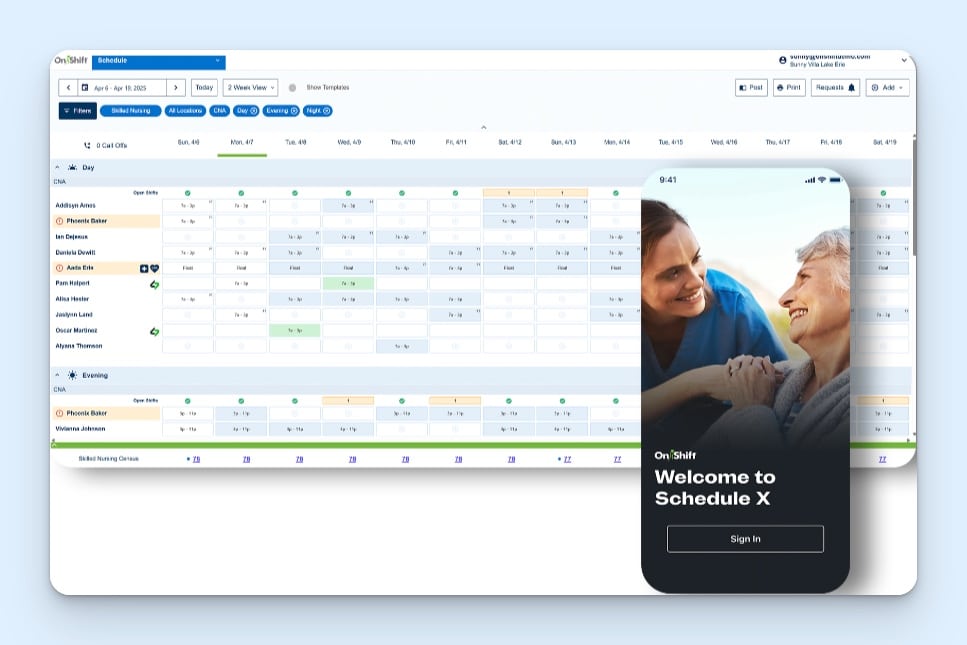
Task: Select the Thu, 4/10 column header
Action: [x=403, y=142]
